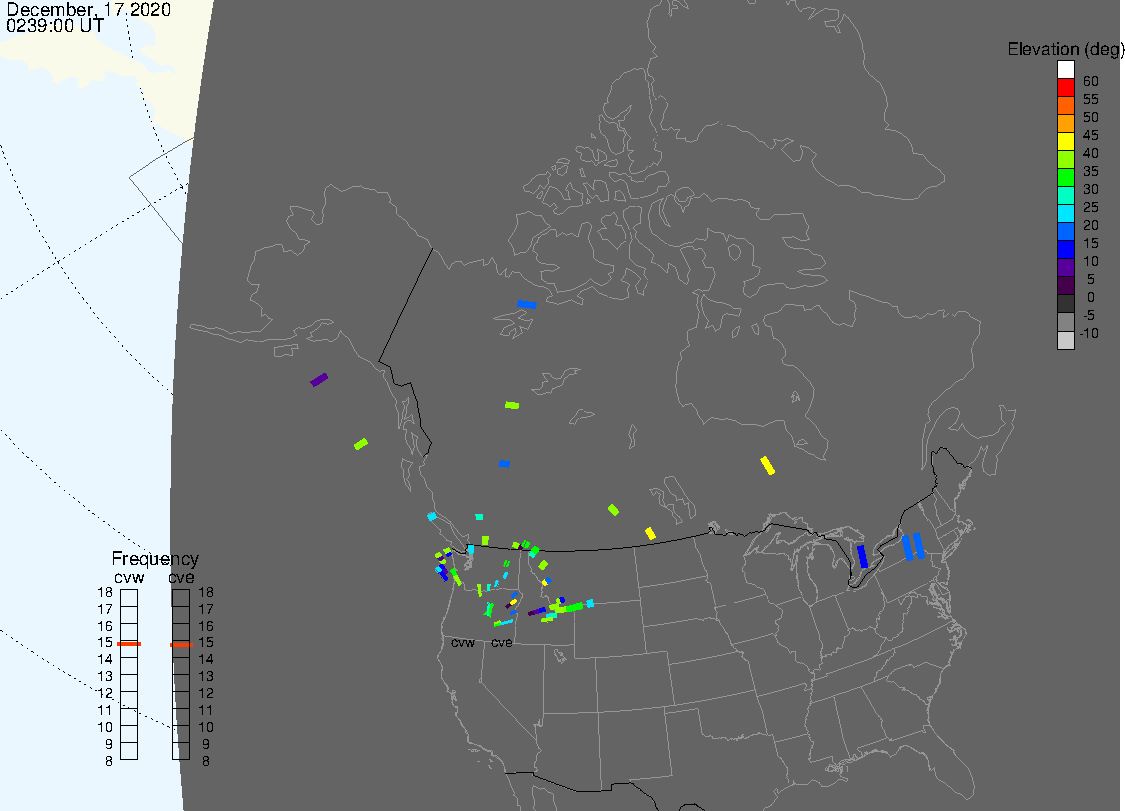1125x811 pixels.
Task: Click the lime echo marker off British Columbia coast
Action: [x=361, y=444]
